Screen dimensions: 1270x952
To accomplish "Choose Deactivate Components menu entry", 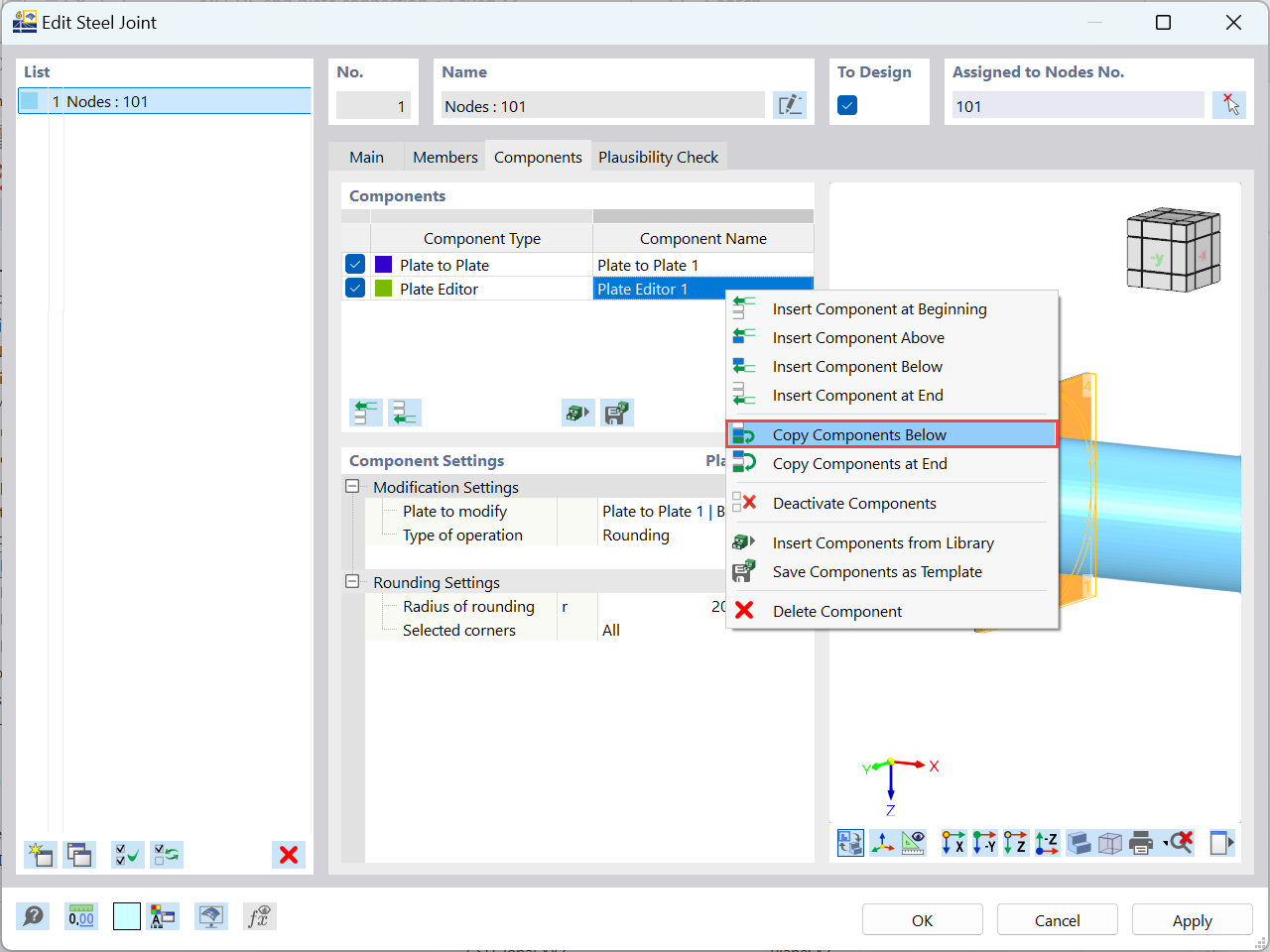I will [x=893, y=504].
